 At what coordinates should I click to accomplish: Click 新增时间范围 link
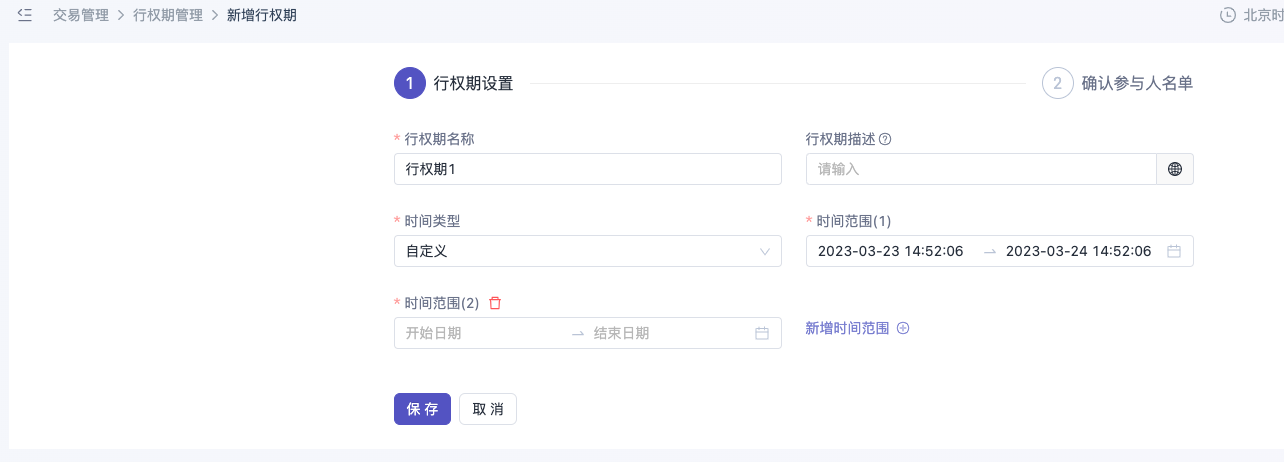847,328
